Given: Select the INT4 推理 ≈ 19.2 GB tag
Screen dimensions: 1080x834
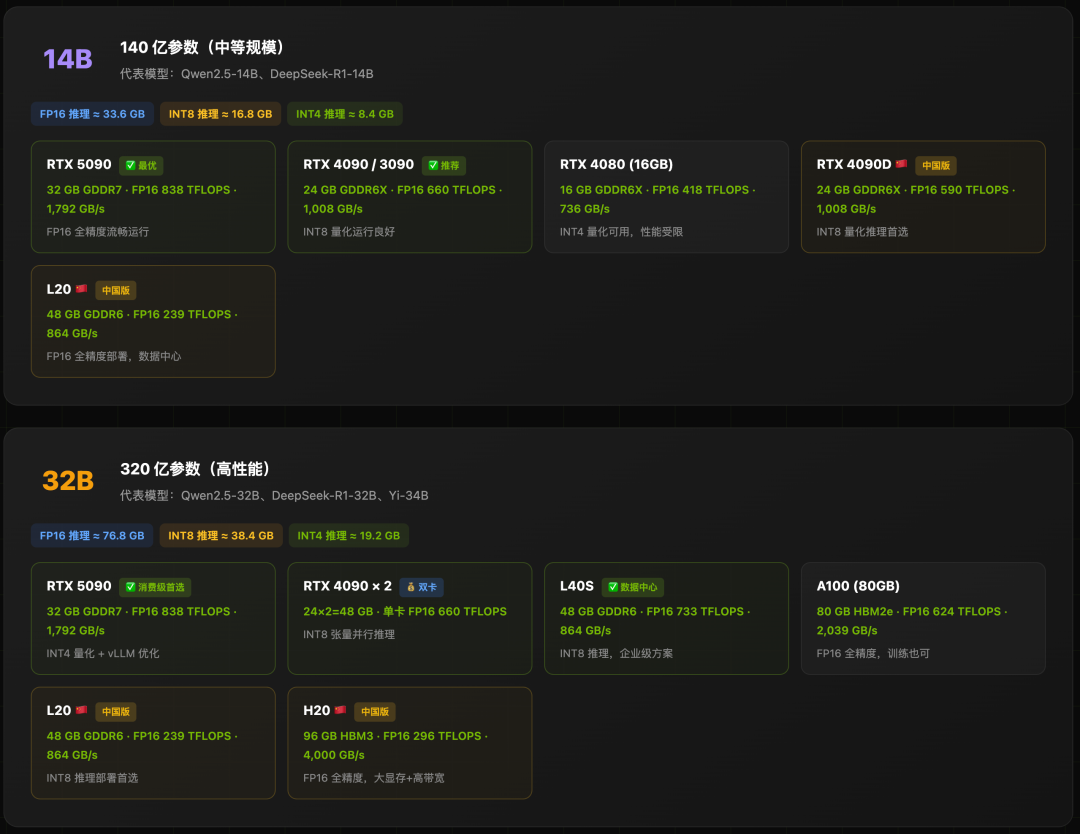Looking at the screenshot, I should coord(349,536).
